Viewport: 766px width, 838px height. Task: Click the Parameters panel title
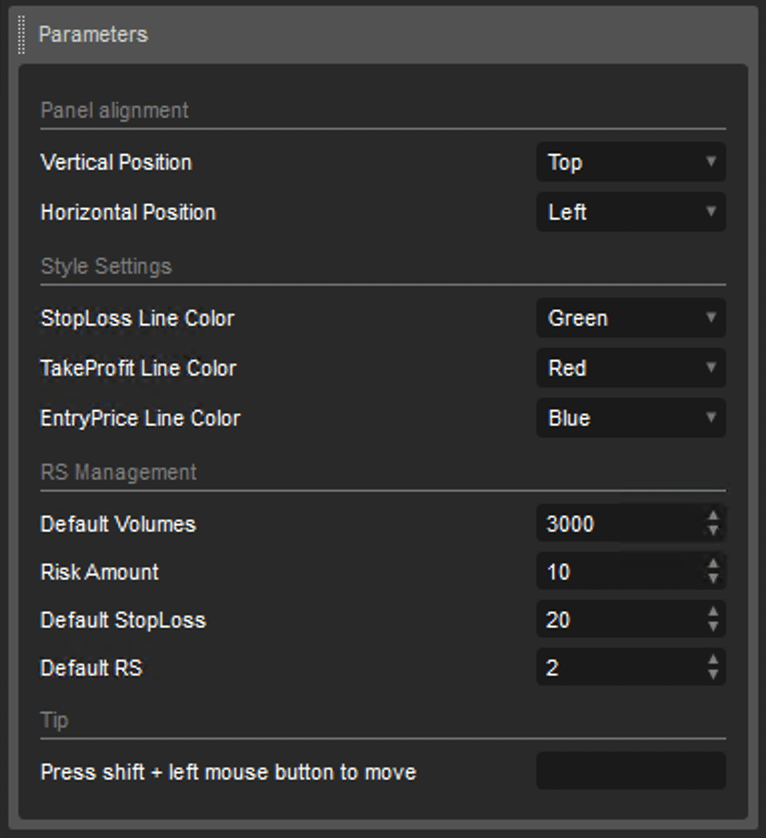93,35
